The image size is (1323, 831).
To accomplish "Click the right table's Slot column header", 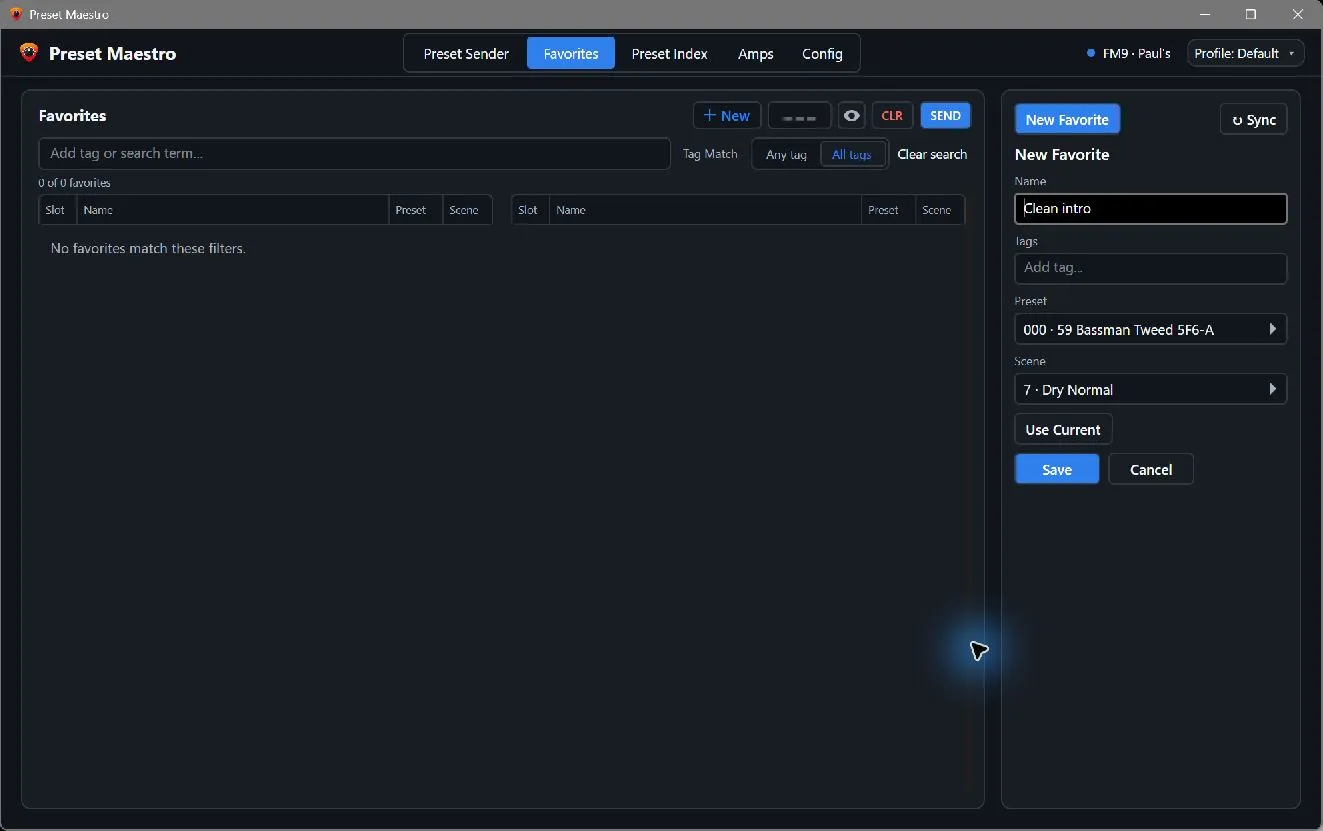I will (530, 210).
